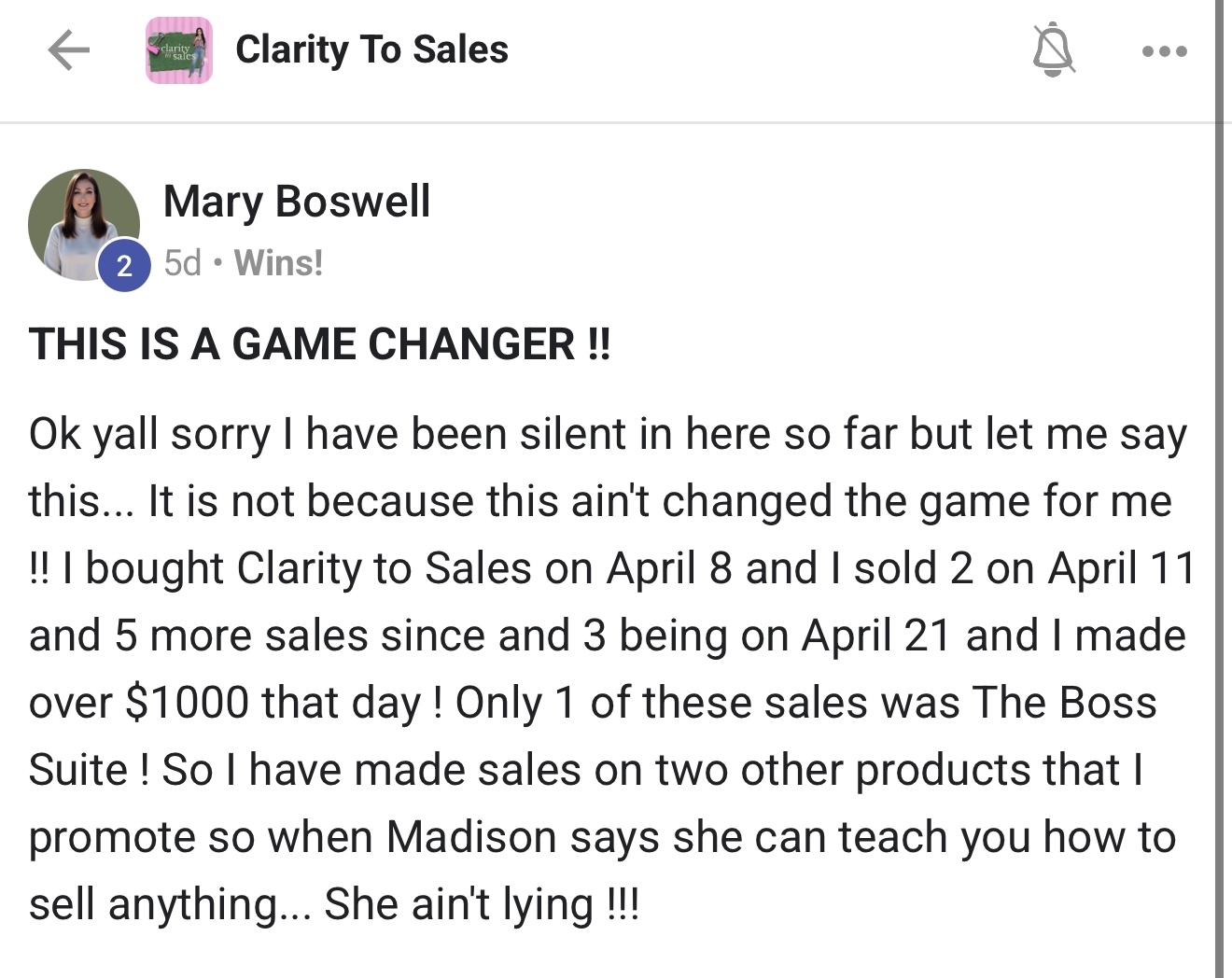This screenshot has width=1232, height=978.
Task: Tap the back arrow to exit the post
Action: pyautogui.click(x=67, y=51)
